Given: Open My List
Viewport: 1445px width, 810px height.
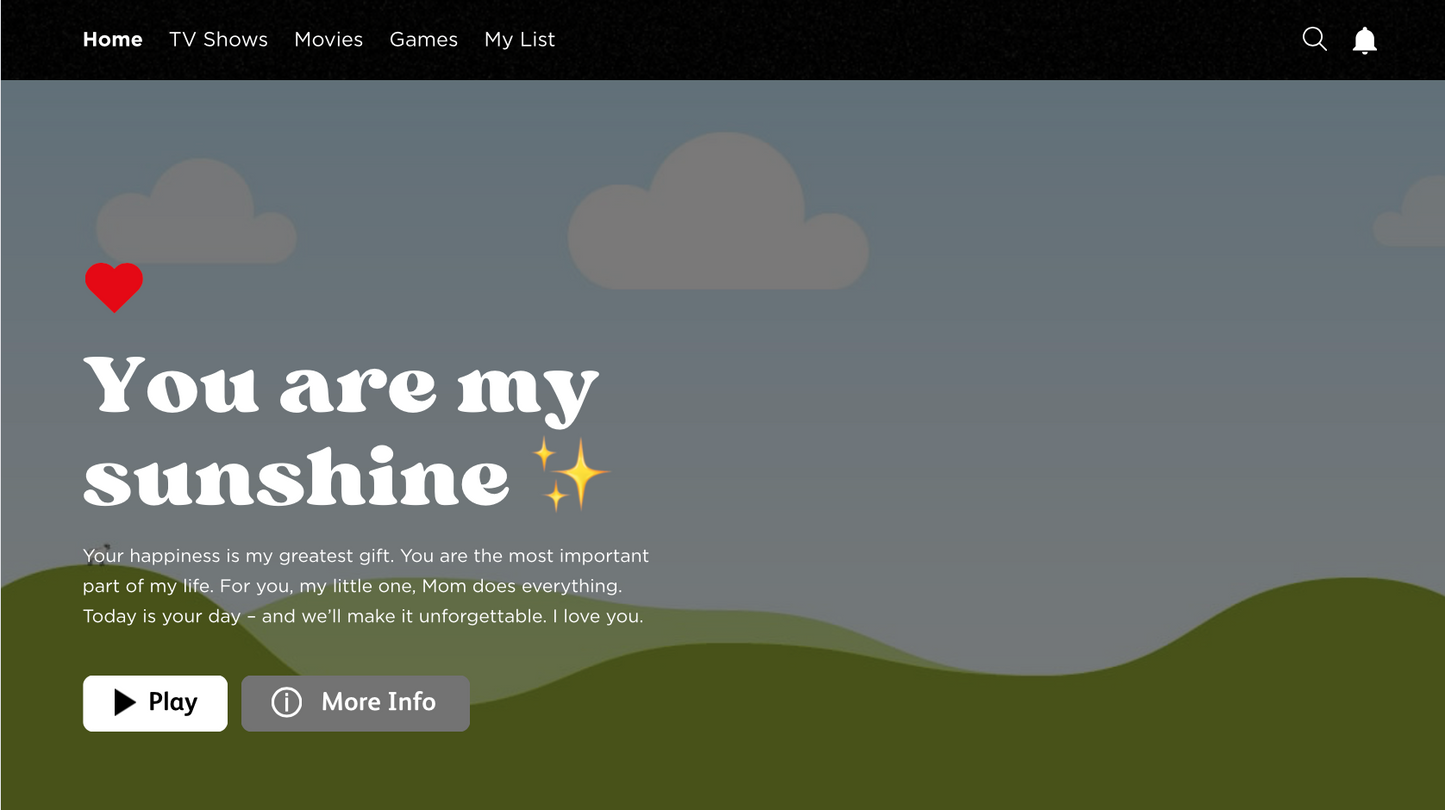Looking at the screenshot, I should tap(520, 39).
